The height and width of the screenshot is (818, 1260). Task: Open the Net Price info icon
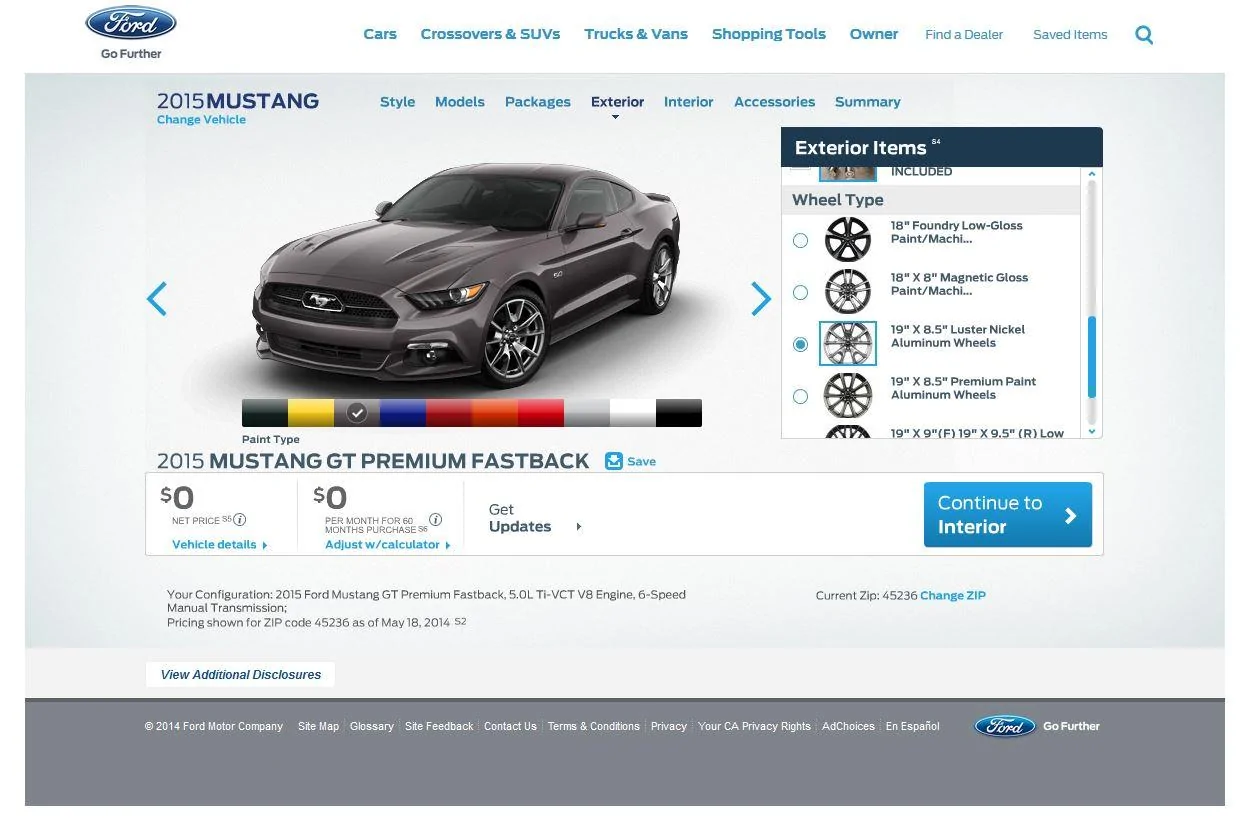(240, 520)
